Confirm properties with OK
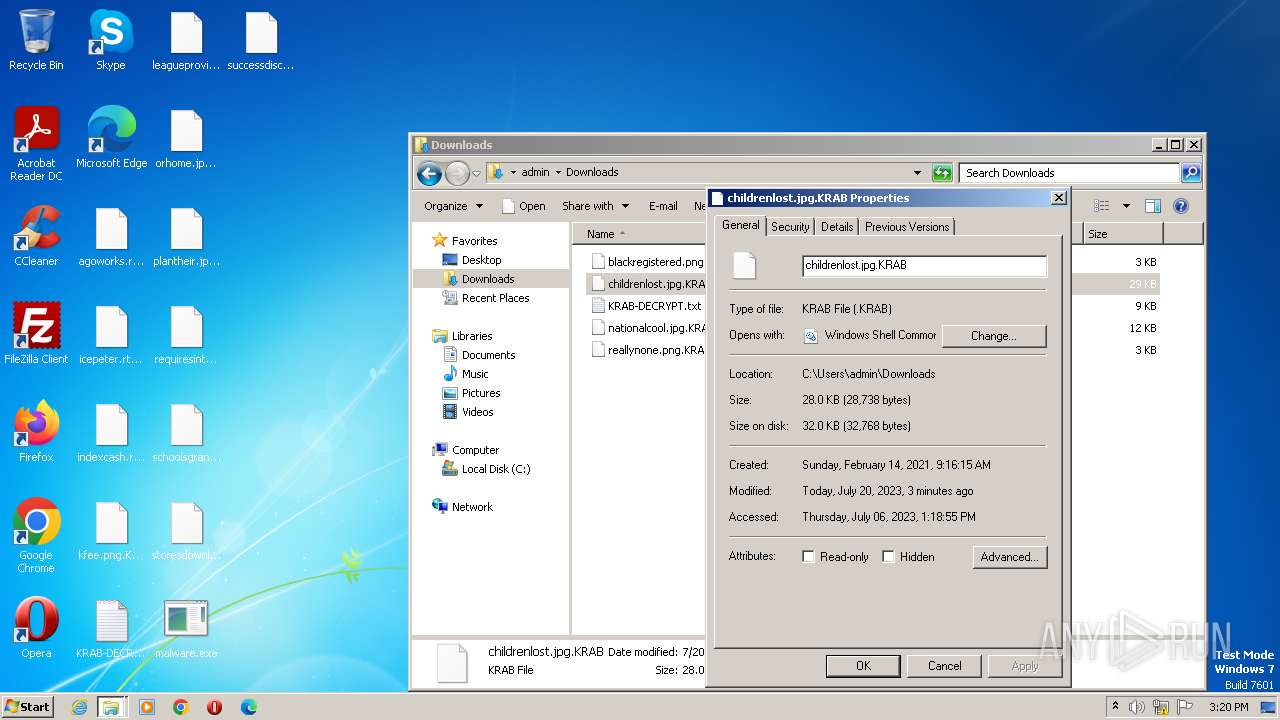The height and width of the screenshot is (720, 1280). point(863,666)
